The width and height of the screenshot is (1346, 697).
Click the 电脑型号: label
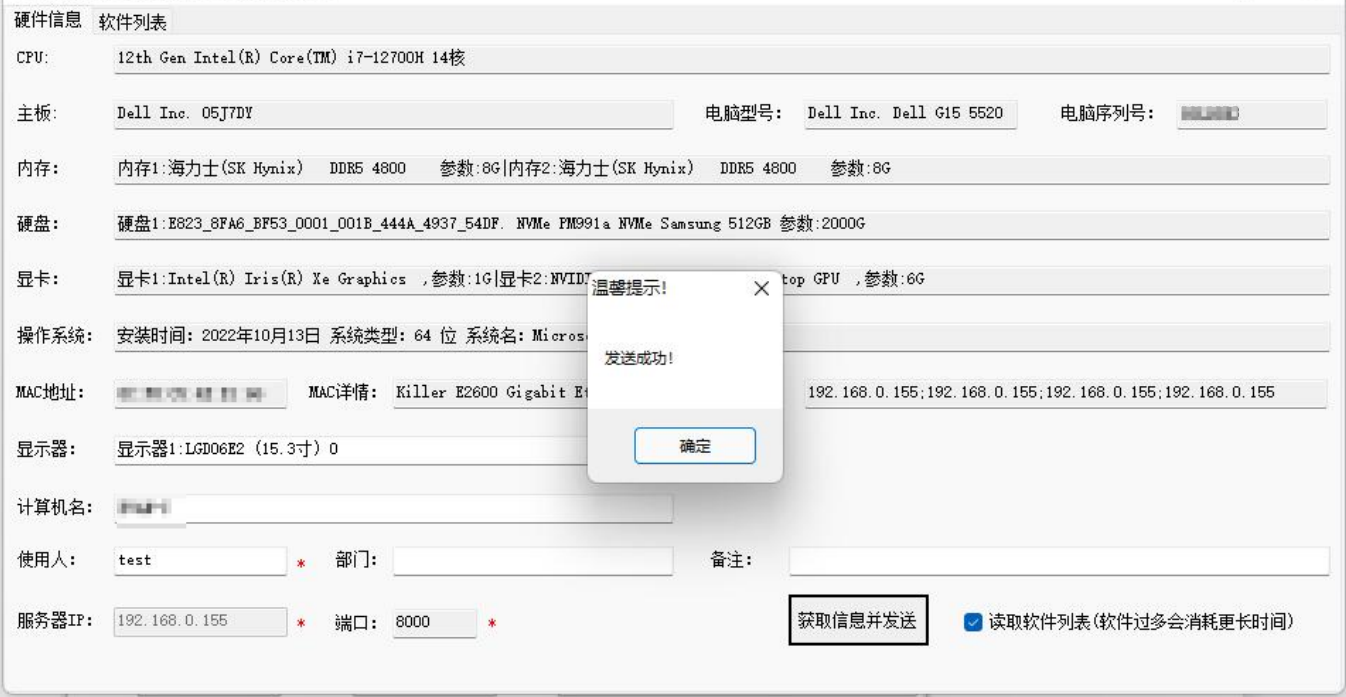tap(743, 113)
